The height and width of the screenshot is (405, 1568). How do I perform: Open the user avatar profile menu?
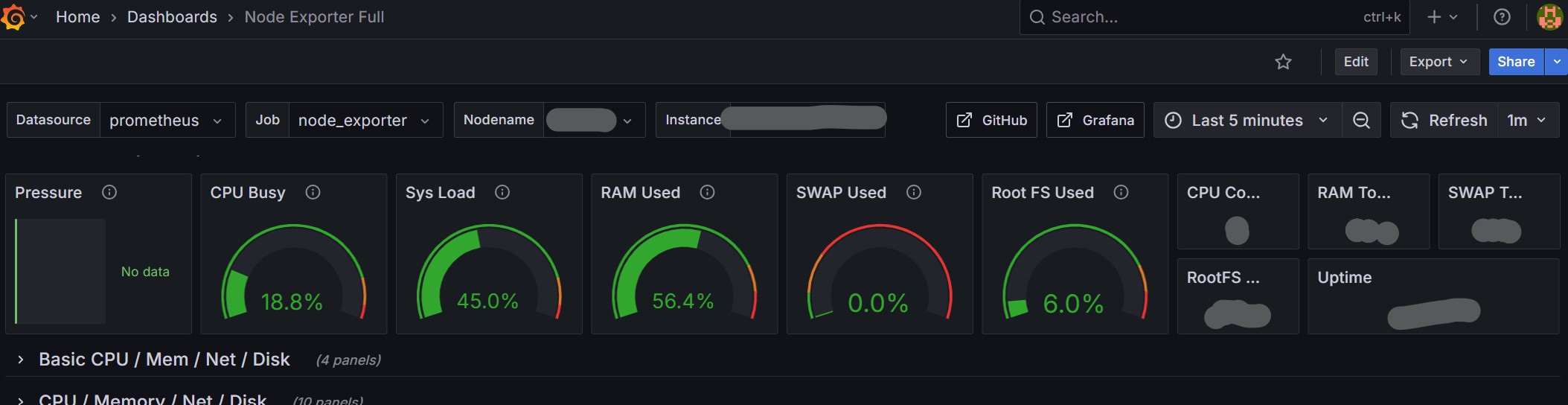click(1549, 17)
